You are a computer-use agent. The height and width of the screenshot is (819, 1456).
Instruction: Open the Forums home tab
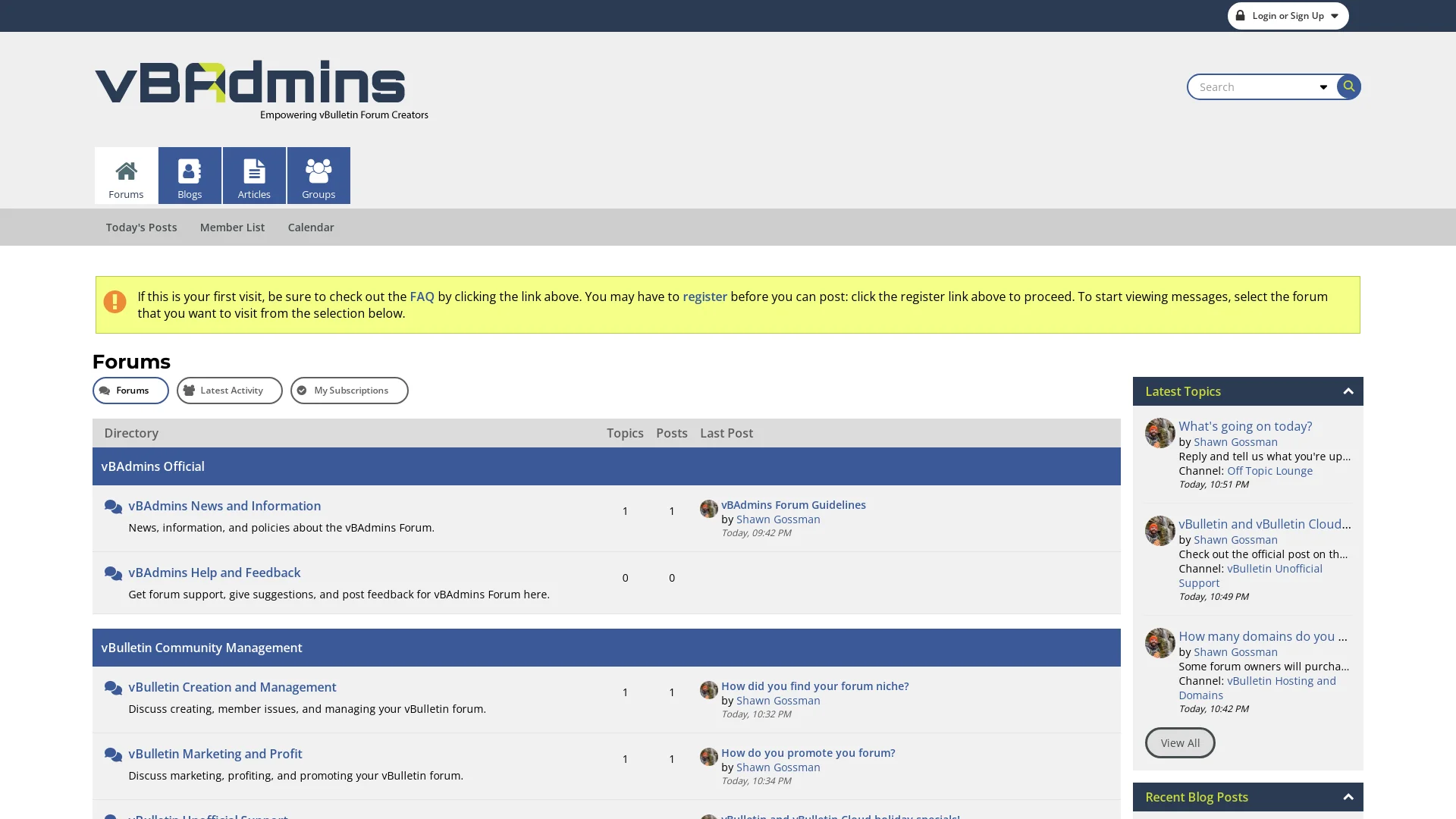point(126,175)
